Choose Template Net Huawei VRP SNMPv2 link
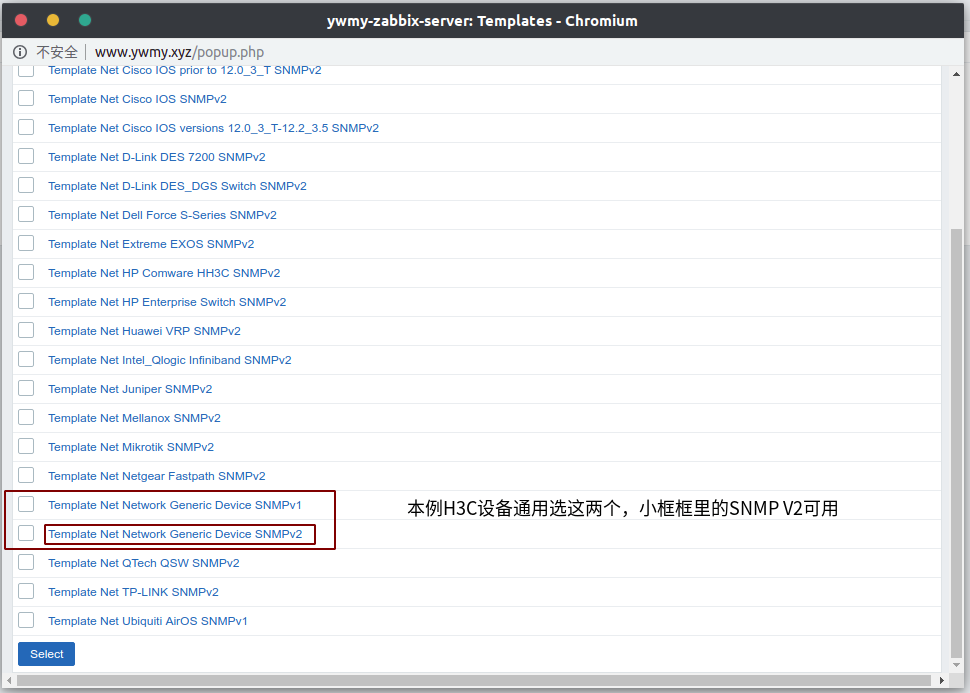Screen dimensions: 970x693 coord(144,331)
